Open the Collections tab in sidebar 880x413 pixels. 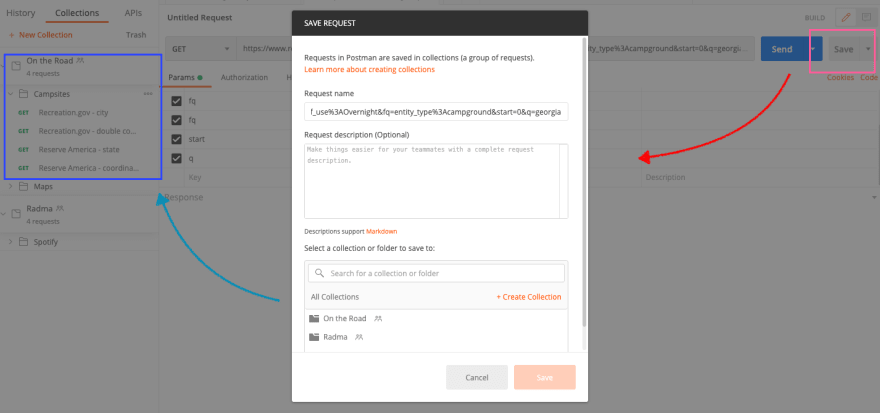[x=77, y=12]
